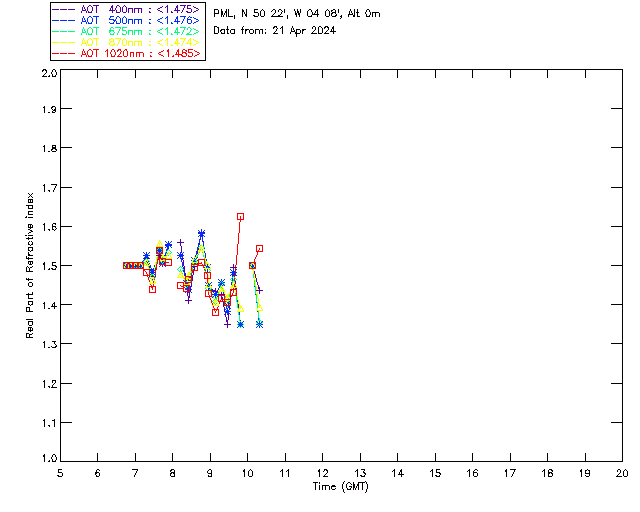This screenshot has height=512, width=640.
Task: Click y-axis tick label 1.5
Action: click(x=49, y=266)
